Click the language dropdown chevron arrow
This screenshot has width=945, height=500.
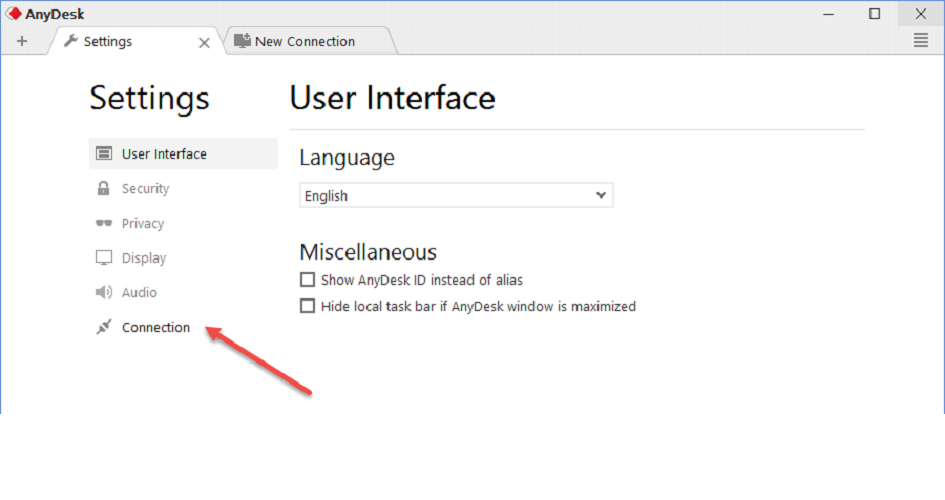point(601,196)
